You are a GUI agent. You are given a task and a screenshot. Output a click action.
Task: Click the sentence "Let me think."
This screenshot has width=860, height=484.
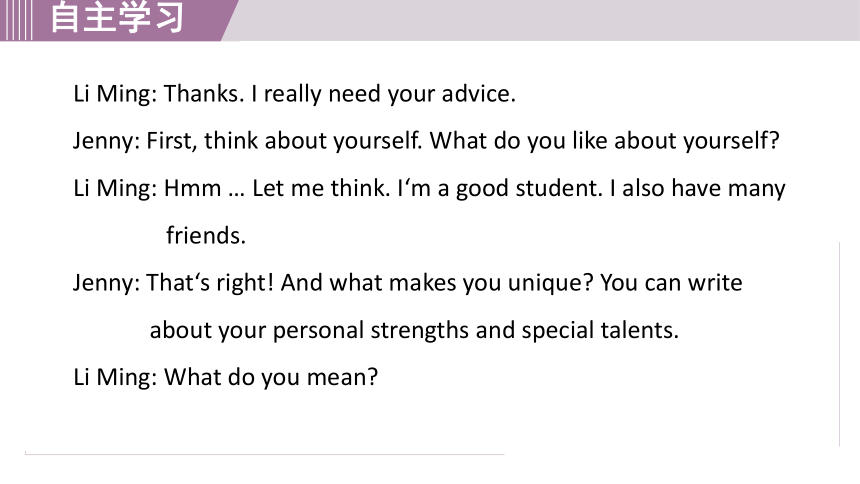point(321,188)
